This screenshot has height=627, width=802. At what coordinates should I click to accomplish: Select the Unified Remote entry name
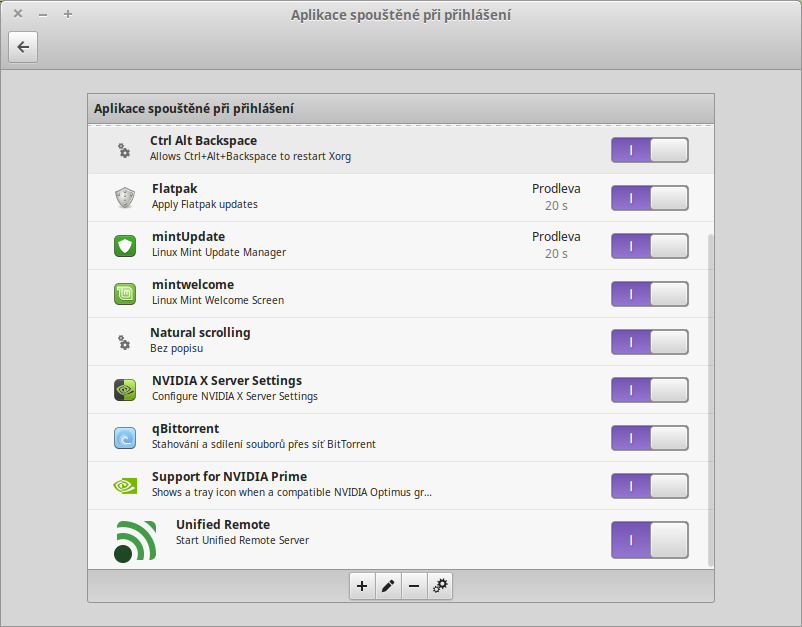[223, 525]
